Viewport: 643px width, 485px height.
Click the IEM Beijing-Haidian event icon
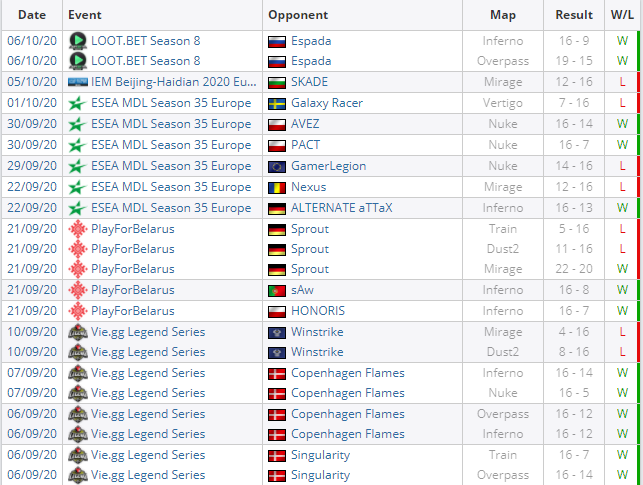pos(77,82)
